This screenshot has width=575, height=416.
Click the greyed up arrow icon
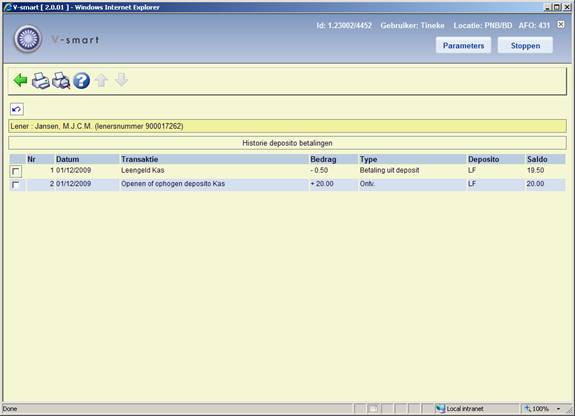coord(102,80)
